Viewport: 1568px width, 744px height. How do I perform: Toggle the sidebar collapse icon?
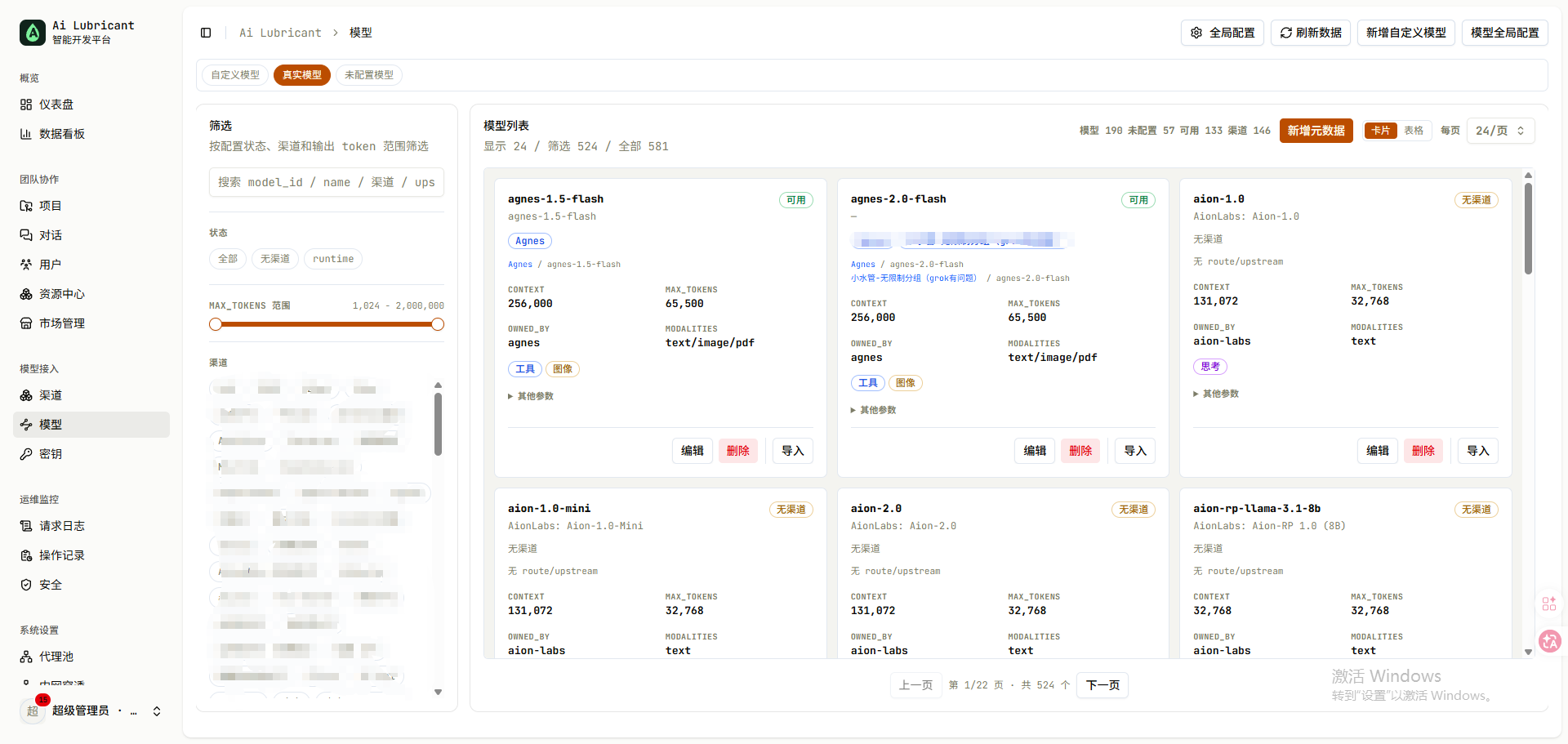point(206,33)
